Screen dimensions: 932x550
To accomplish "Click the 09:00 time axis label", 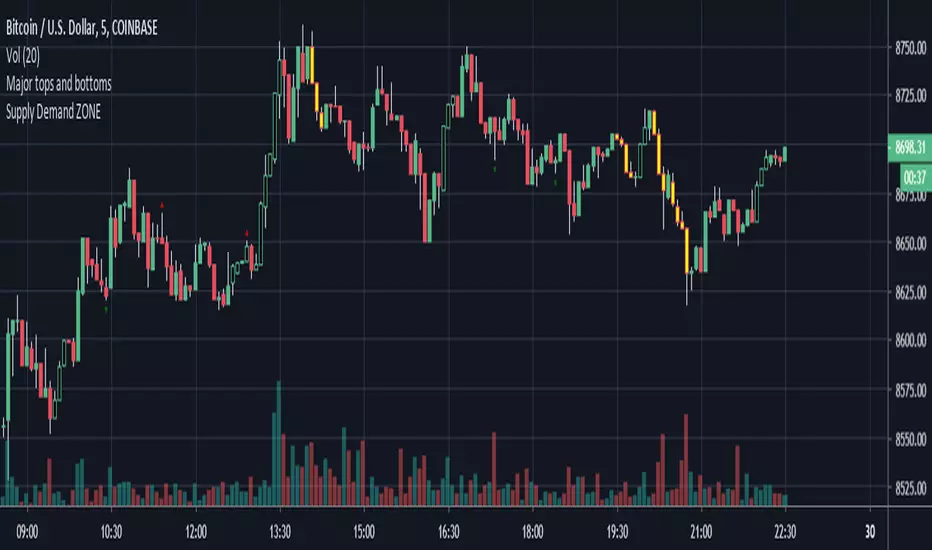I will (x=27, y=532).
